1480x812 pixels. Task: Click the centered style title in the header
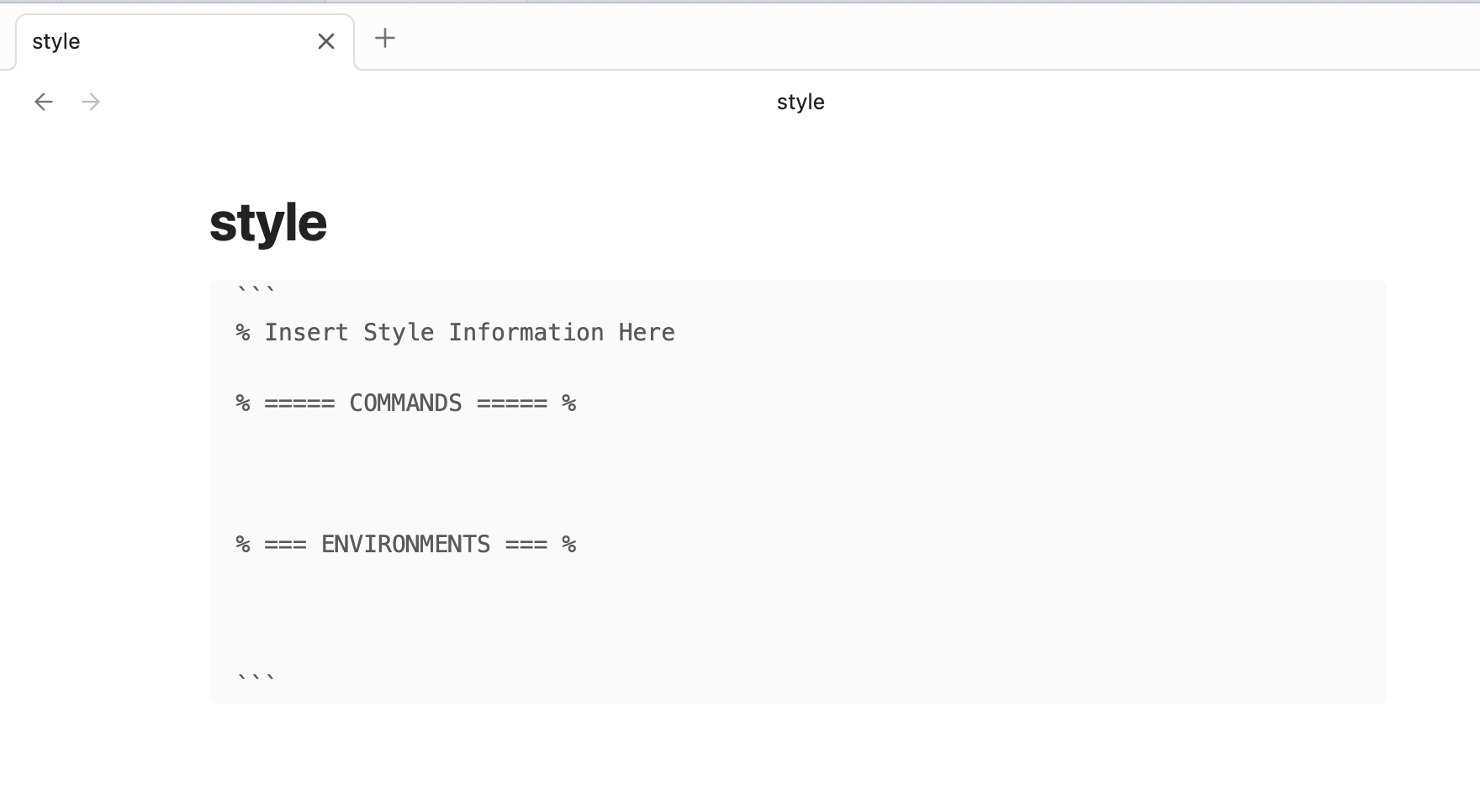(801, 102)
